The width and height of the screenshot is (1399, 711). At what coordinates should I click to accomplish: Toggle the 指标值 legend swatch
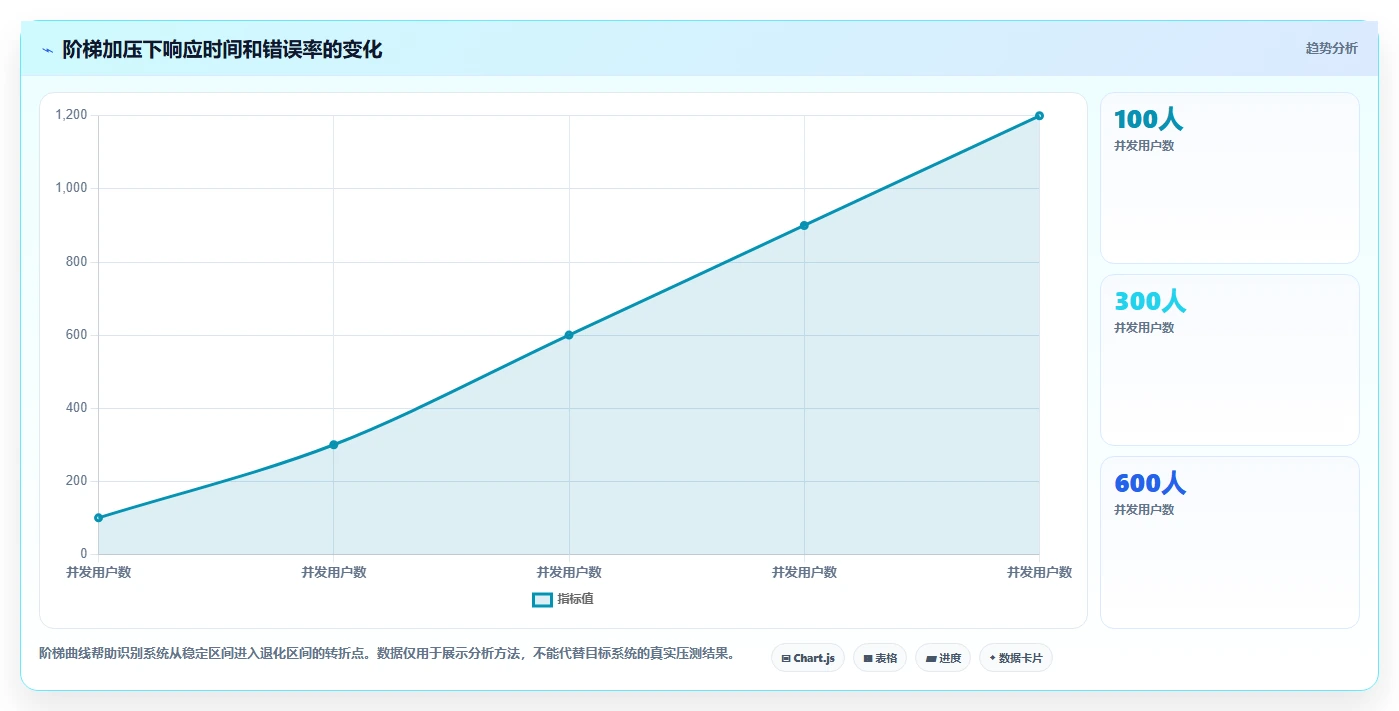tap(542, 599)
